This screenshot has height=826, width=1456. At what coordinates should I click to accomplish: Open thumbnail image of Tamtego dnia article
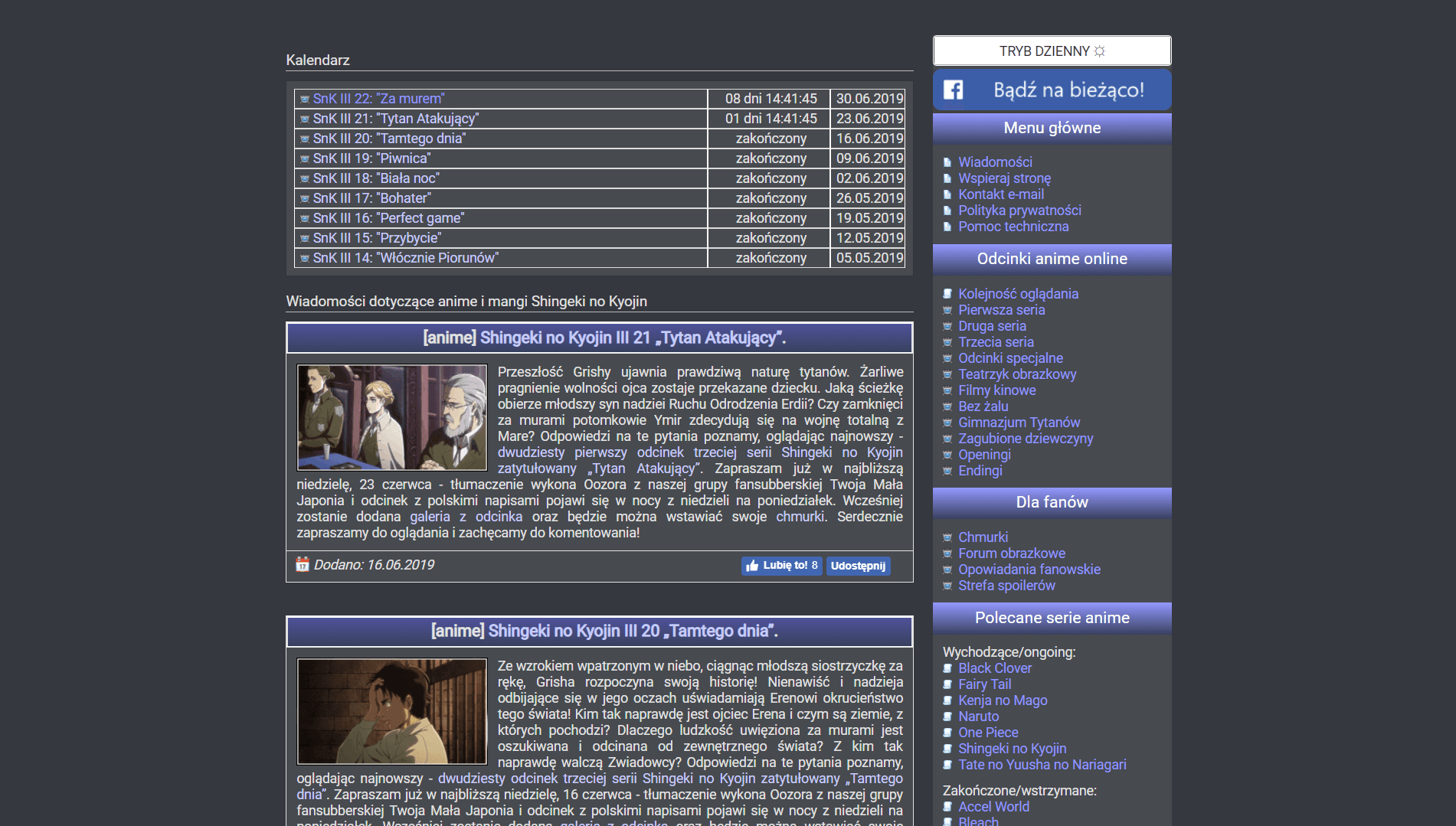(x=392, y=711)
